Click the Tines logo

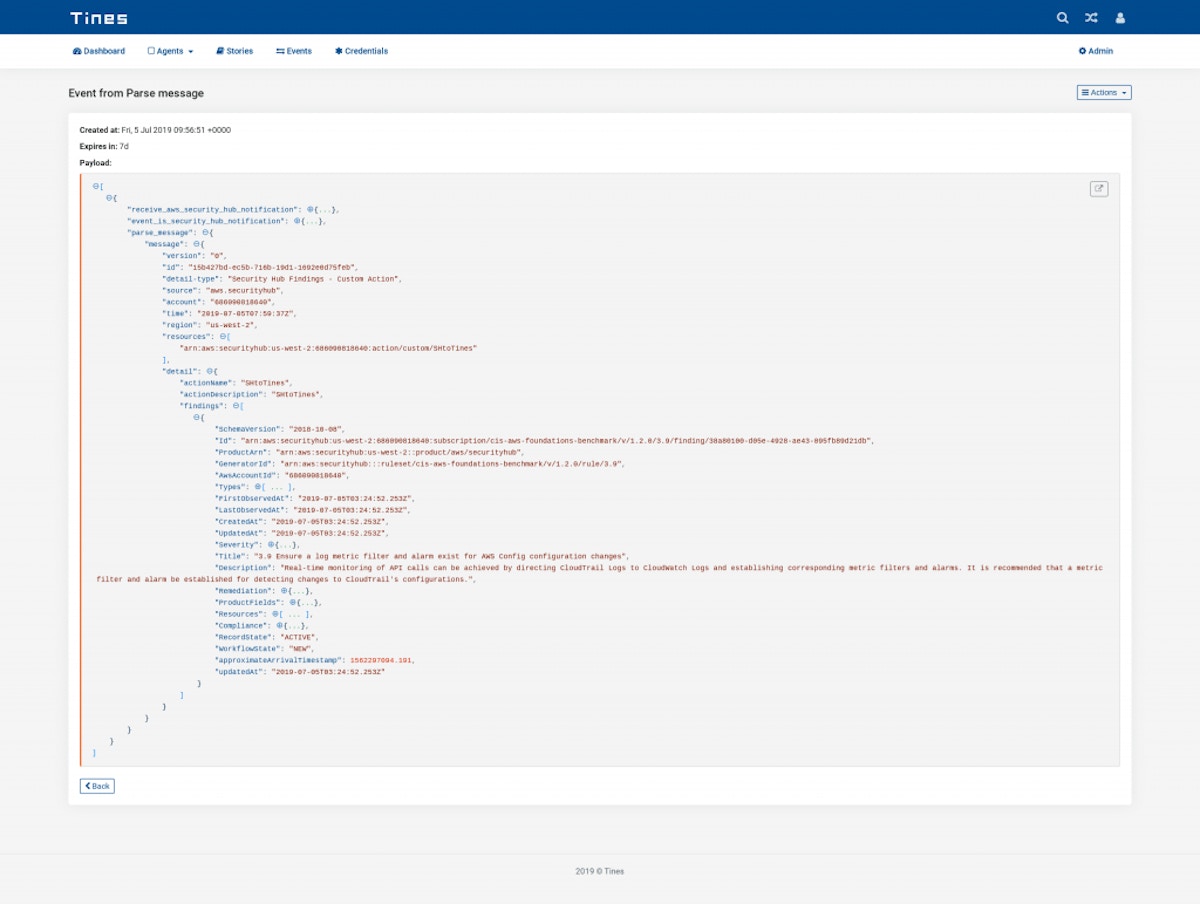point(99,18)
